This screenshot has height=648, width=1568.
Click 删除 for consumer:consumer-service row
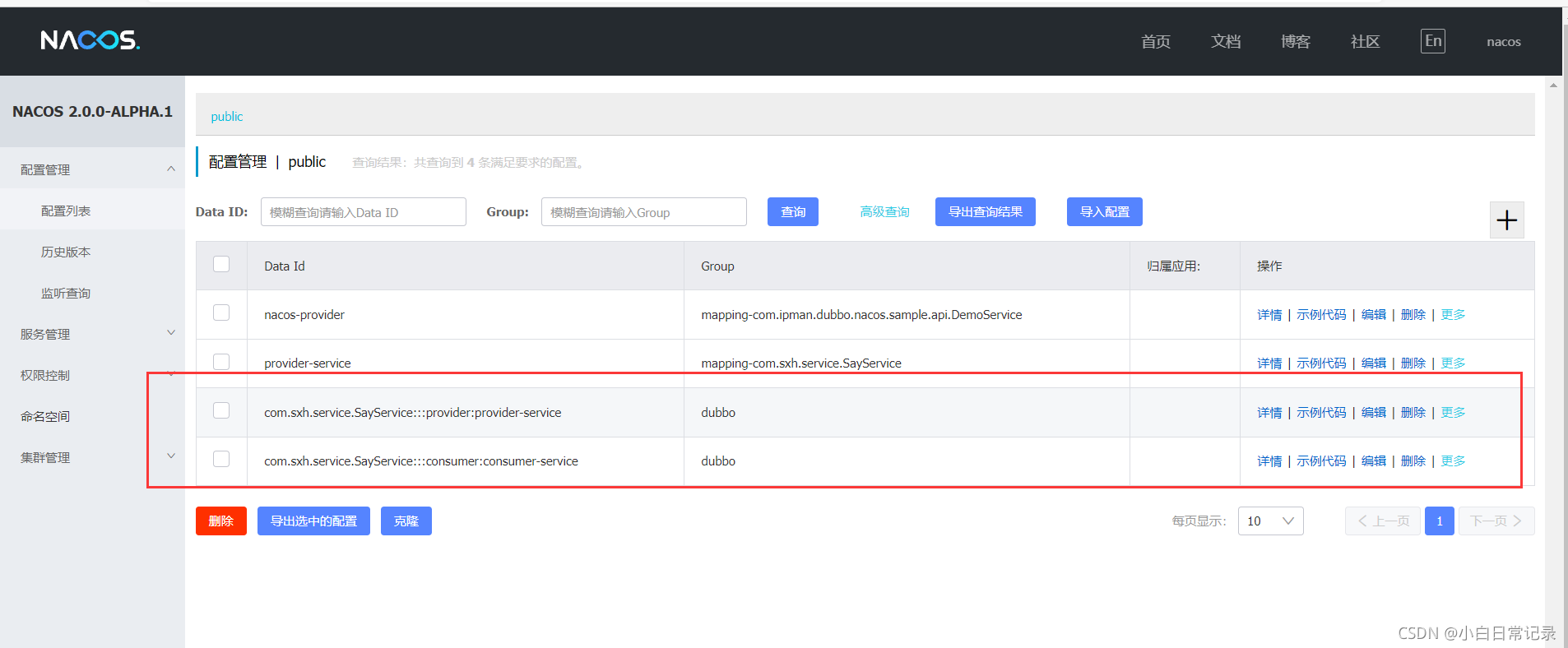(1413, 461)
